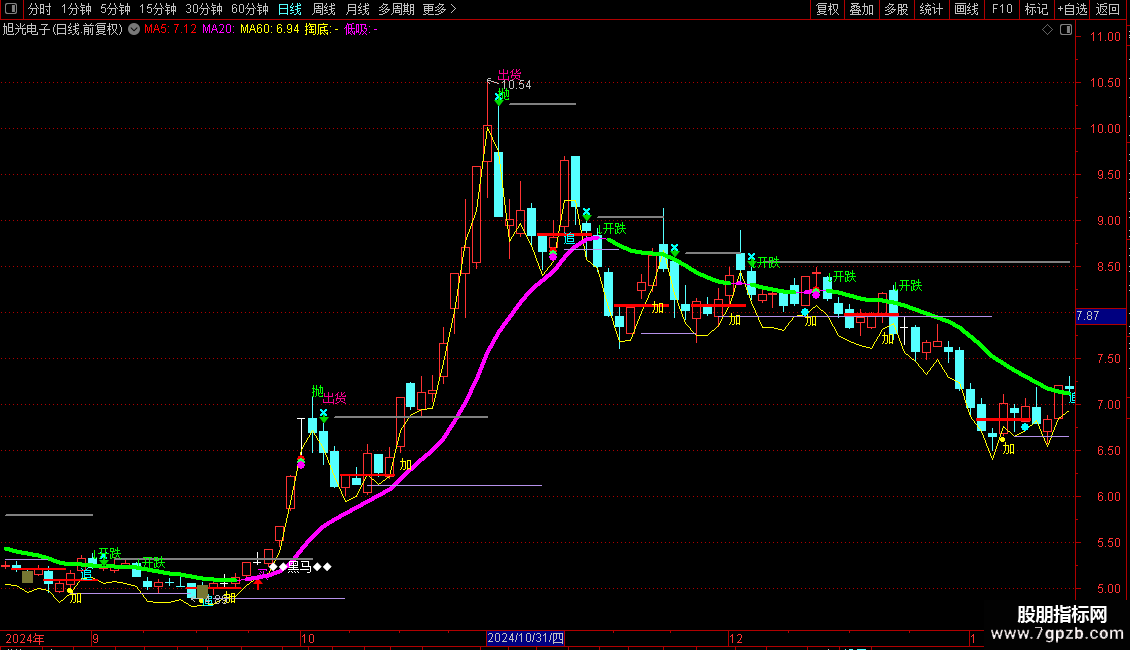Switch to 分时 intraday view
The image size is (1130, 650).
(40, 9)
